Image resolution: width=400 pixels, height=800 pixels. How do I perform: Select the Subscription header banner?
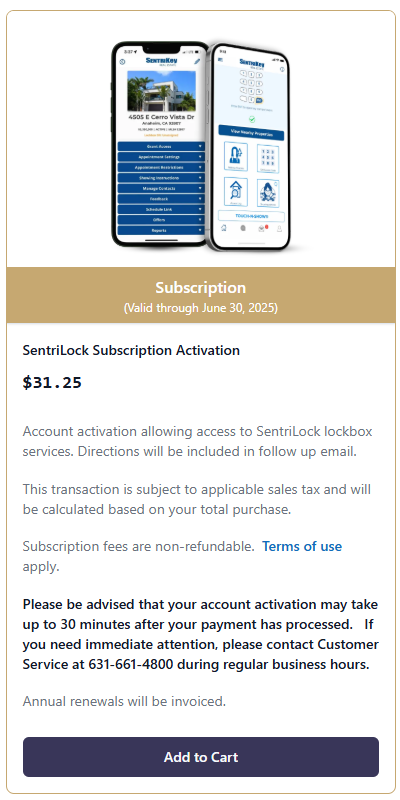(201, 295)
